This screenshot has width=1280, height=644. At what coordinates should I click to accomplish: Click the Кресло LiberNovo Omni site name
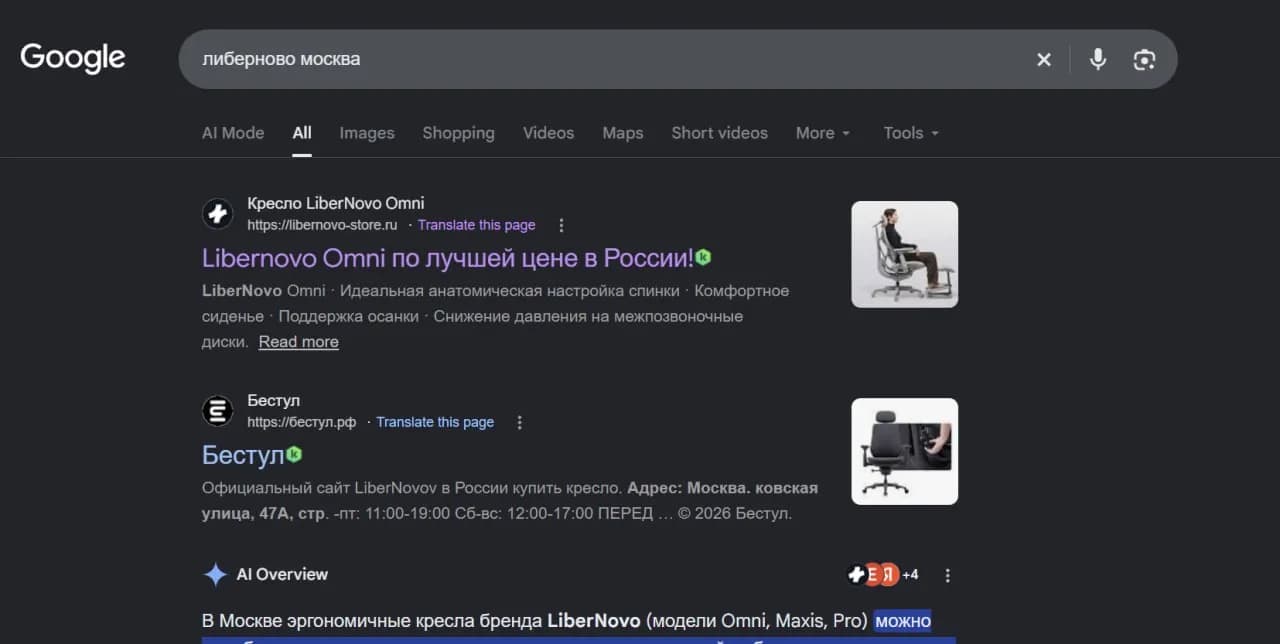pos(336,203)
